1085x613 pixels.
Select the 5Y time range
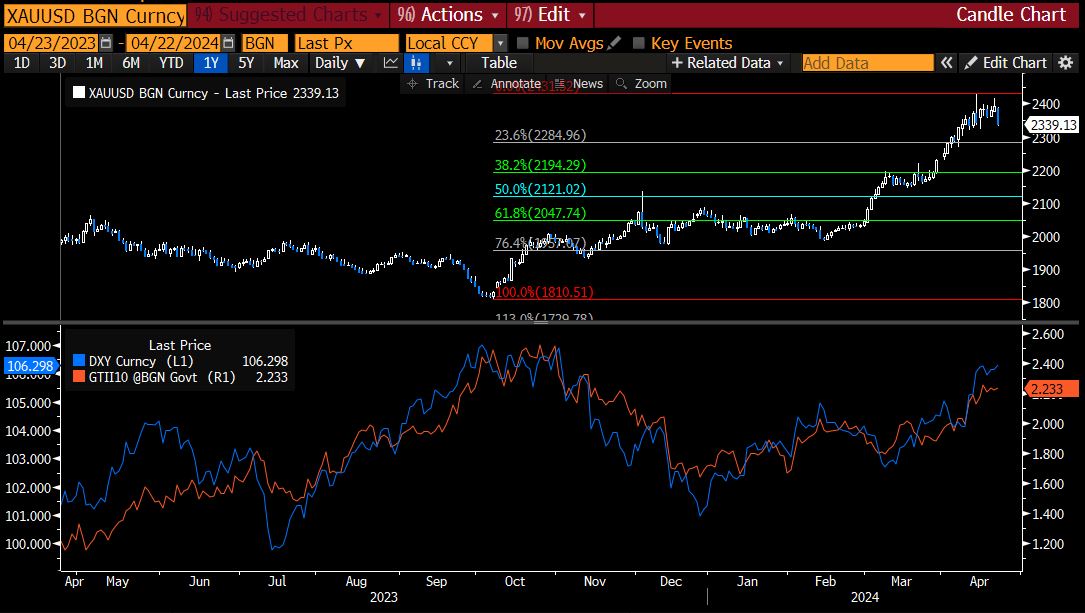coord(246,63)
